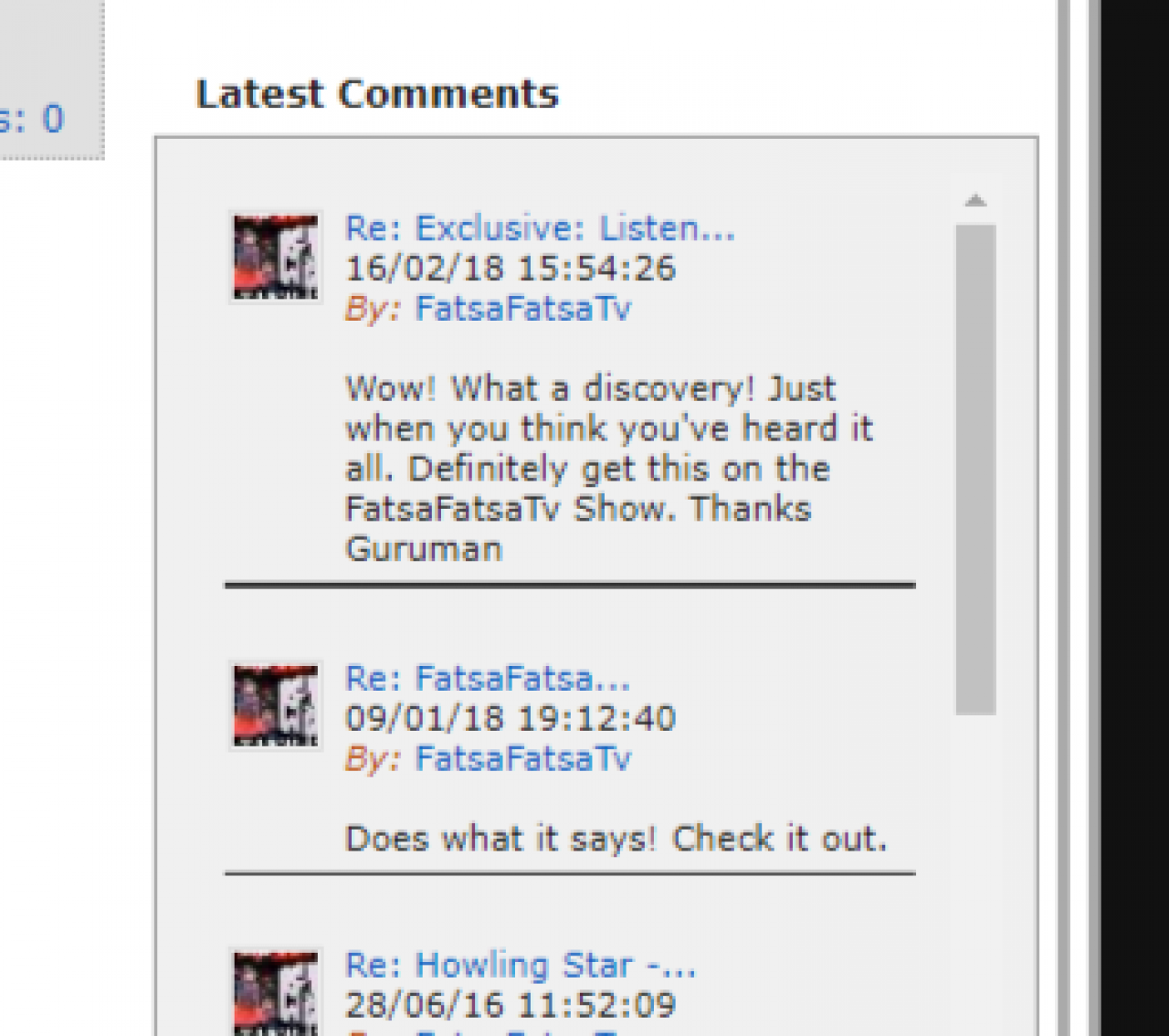The width and height of the screenshot is (1169, 1036).
Task: Click the 'By:' label in the first comment
Action: point(373,309)
